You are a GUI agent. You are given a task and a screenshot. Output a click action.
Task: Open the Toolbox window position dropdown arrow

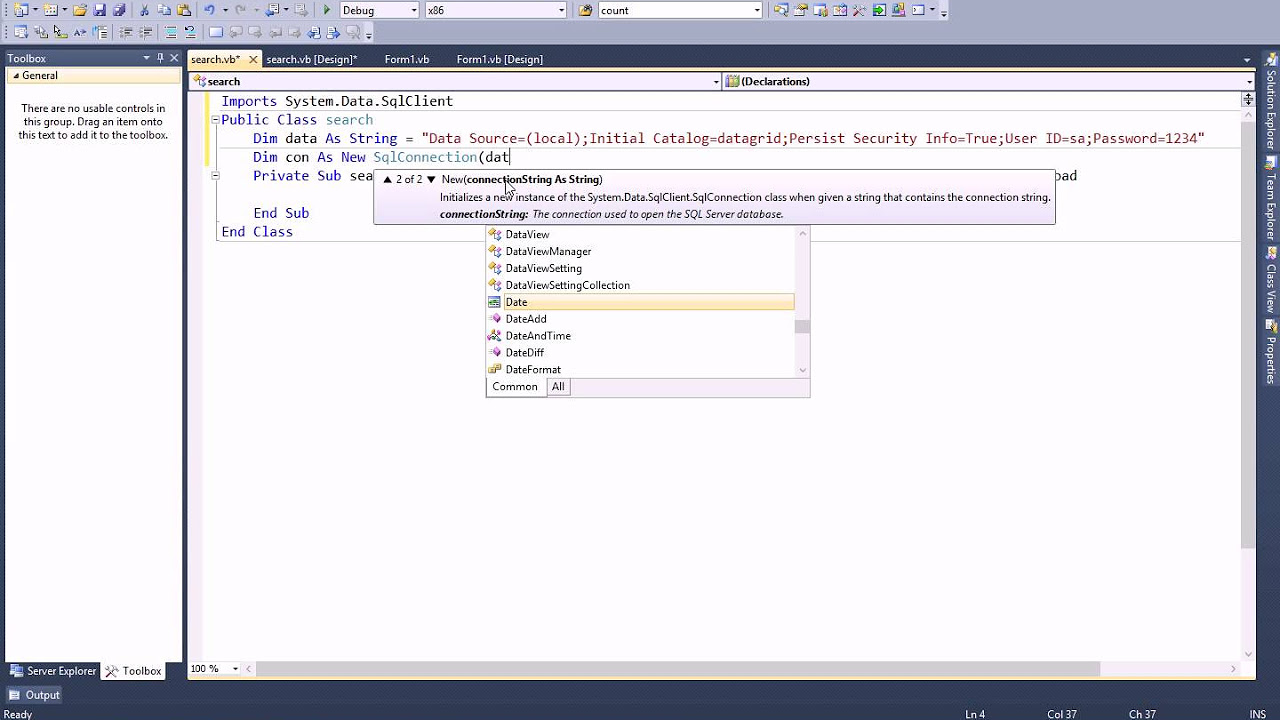pyautogui.click(x=146, y=58)
